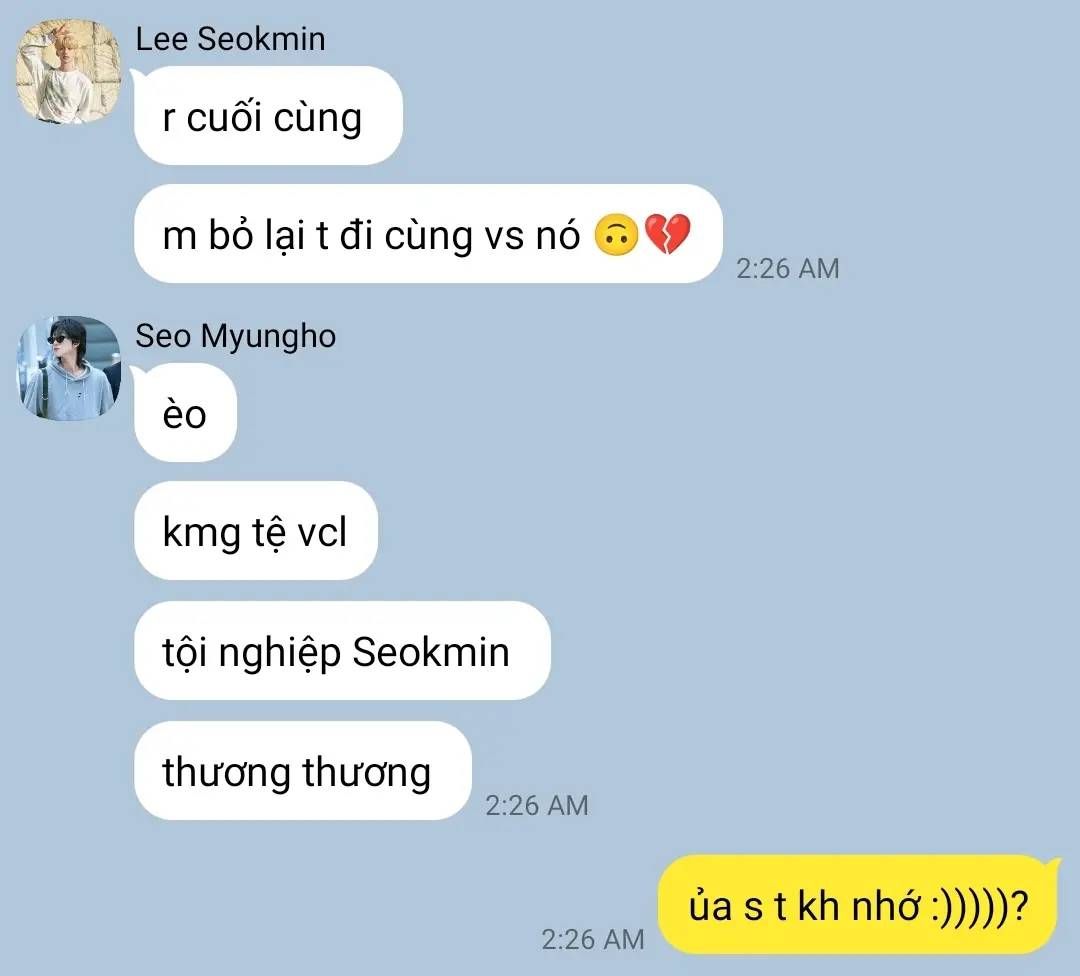Select the 'èo' message bubble
Screen dimensions: 1080x976
pyautogui.click(x=185, y=413)
